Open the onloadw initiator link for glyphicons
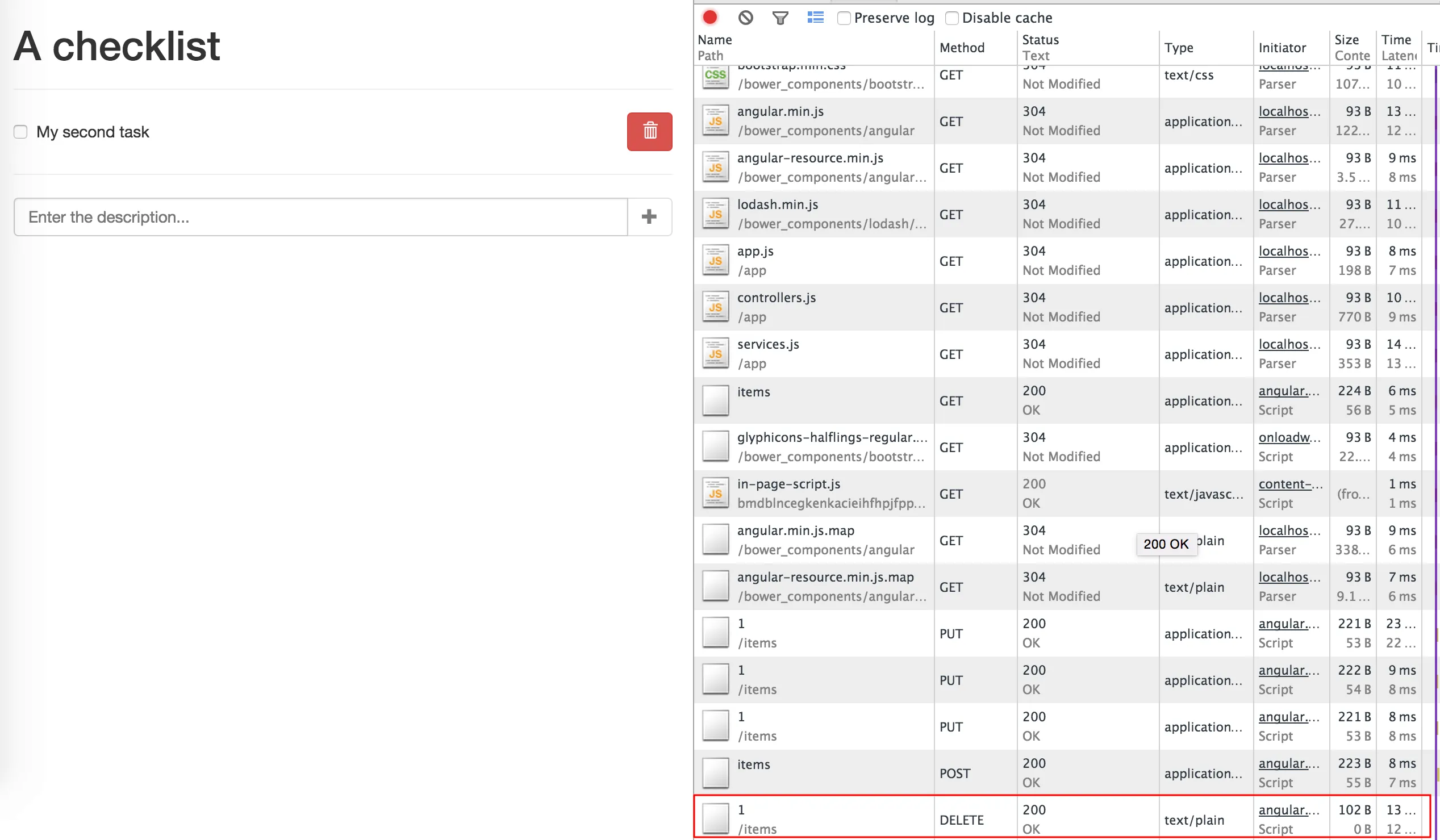The height and width of the screenshot is (840, 1440). (1288, 438)
